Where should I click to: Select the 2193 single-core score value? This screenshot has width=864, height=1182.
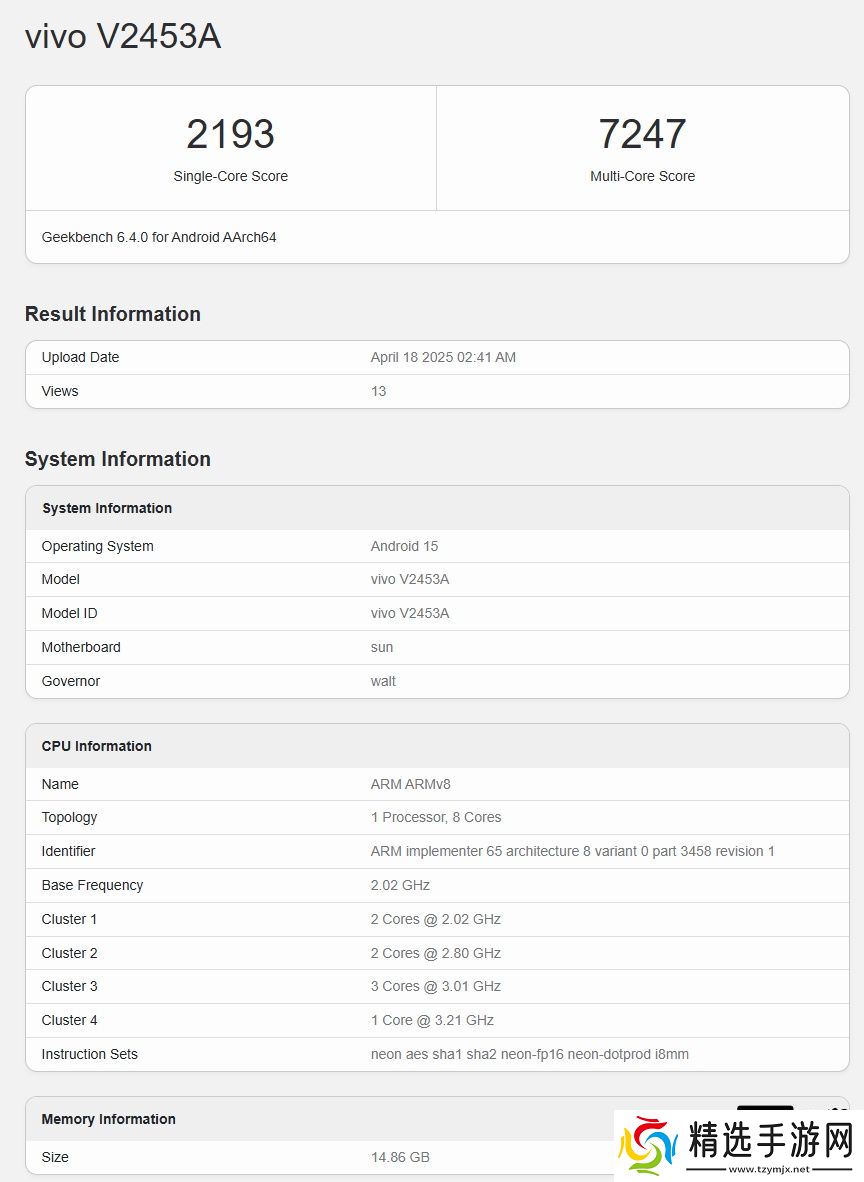(x=230, y=134)
